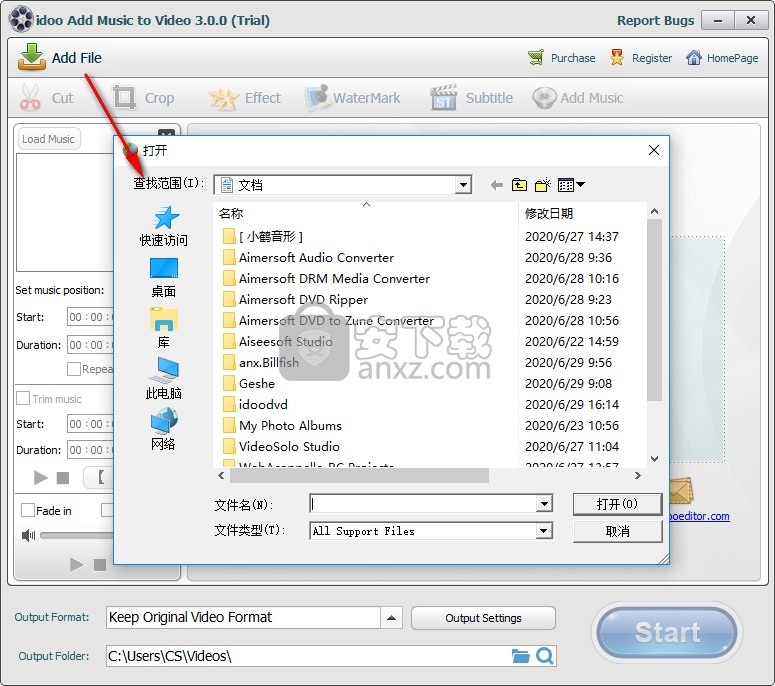775x686 pixels.
Task: Go up one folder level icon
Action: click(x=519, y=185)
